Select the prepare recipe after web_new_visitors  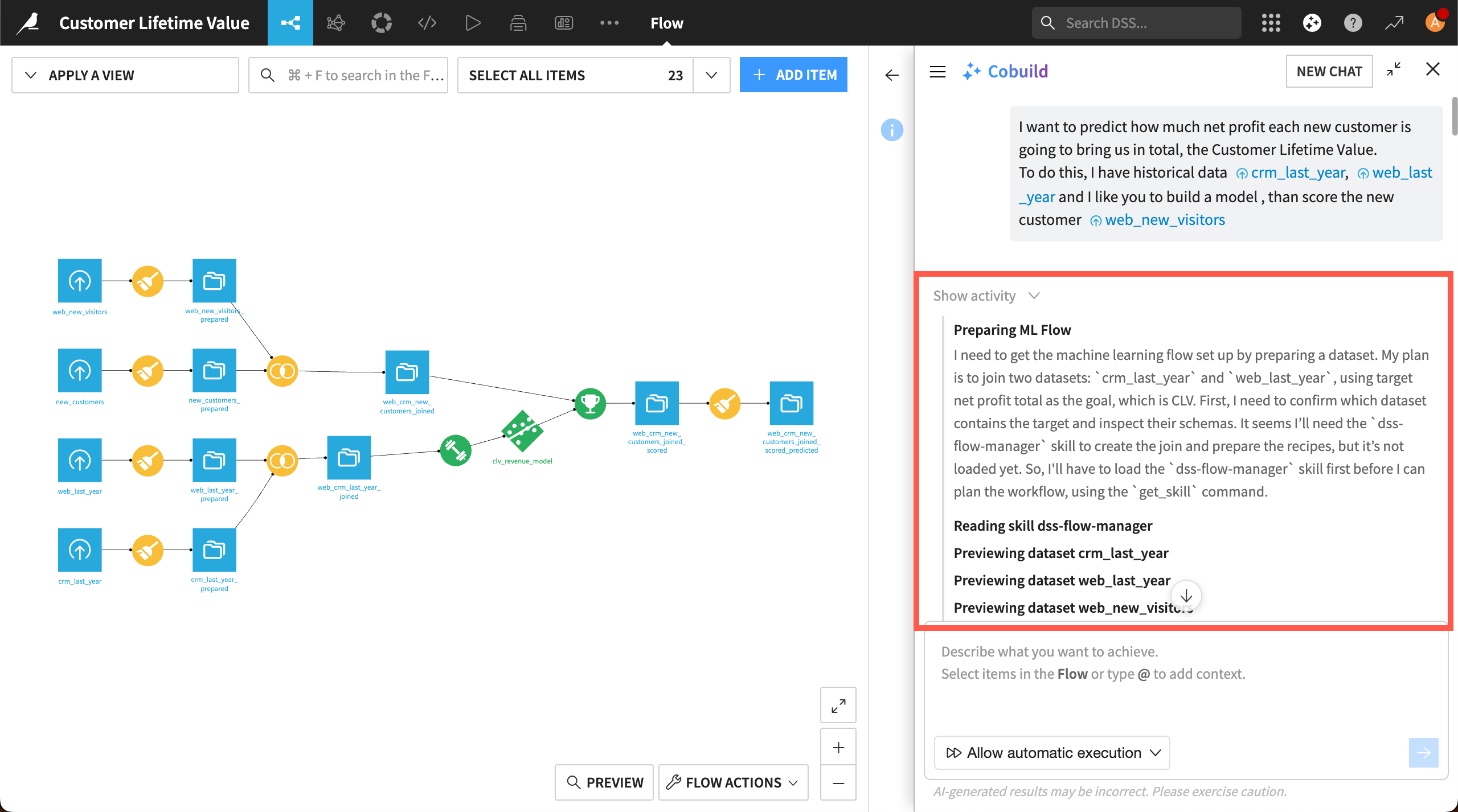pyautogui.click(x=148, y=281)
